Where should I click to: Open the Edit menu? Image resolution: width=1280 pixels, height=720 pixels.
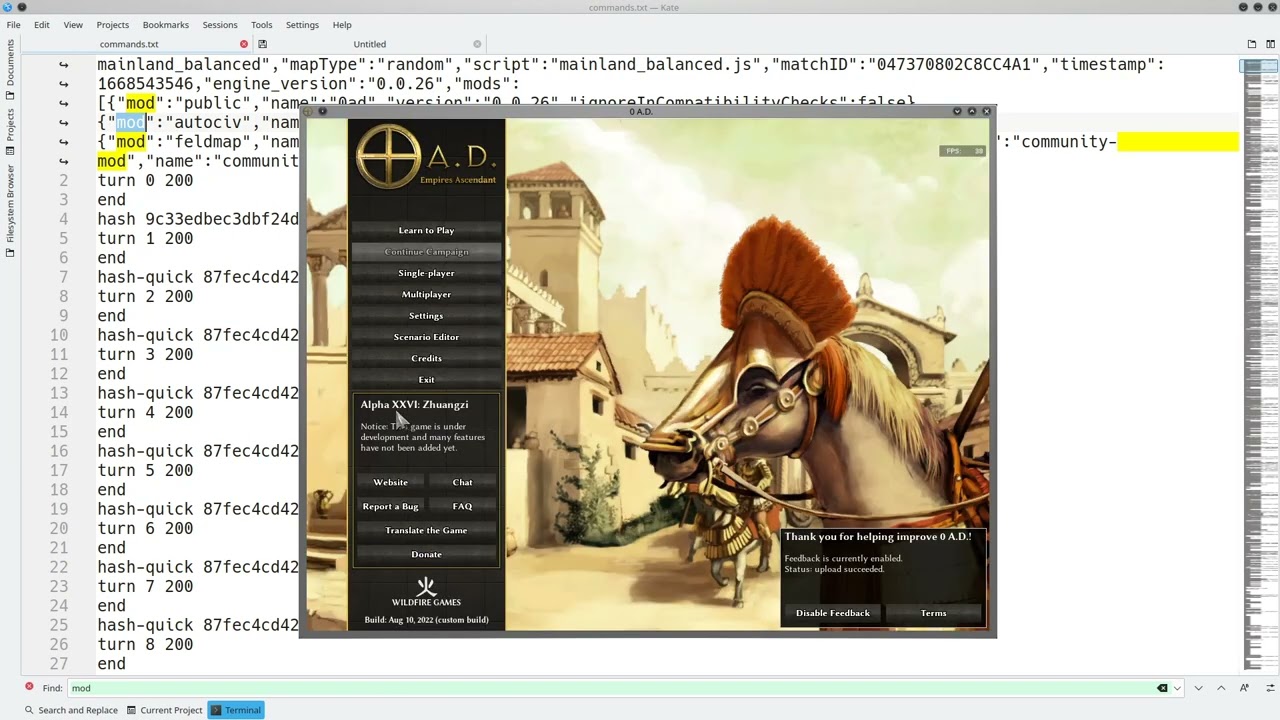point(42,25)
